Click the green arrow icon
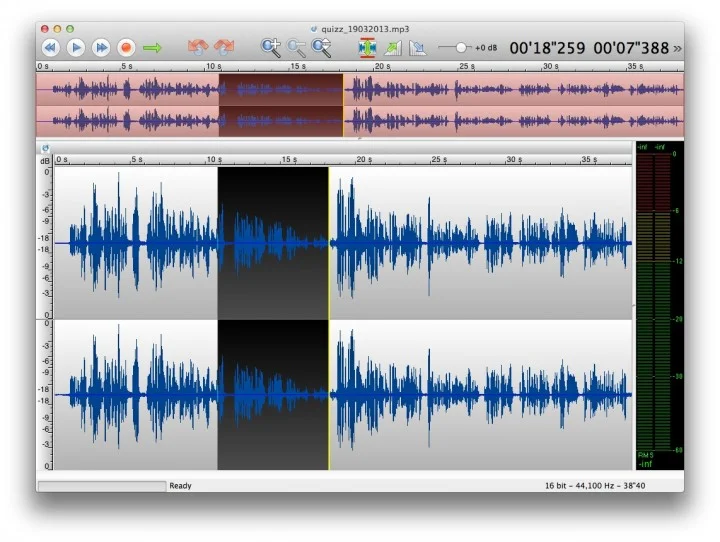This screenshot has height=542, width=720. [x=152, y=47]
